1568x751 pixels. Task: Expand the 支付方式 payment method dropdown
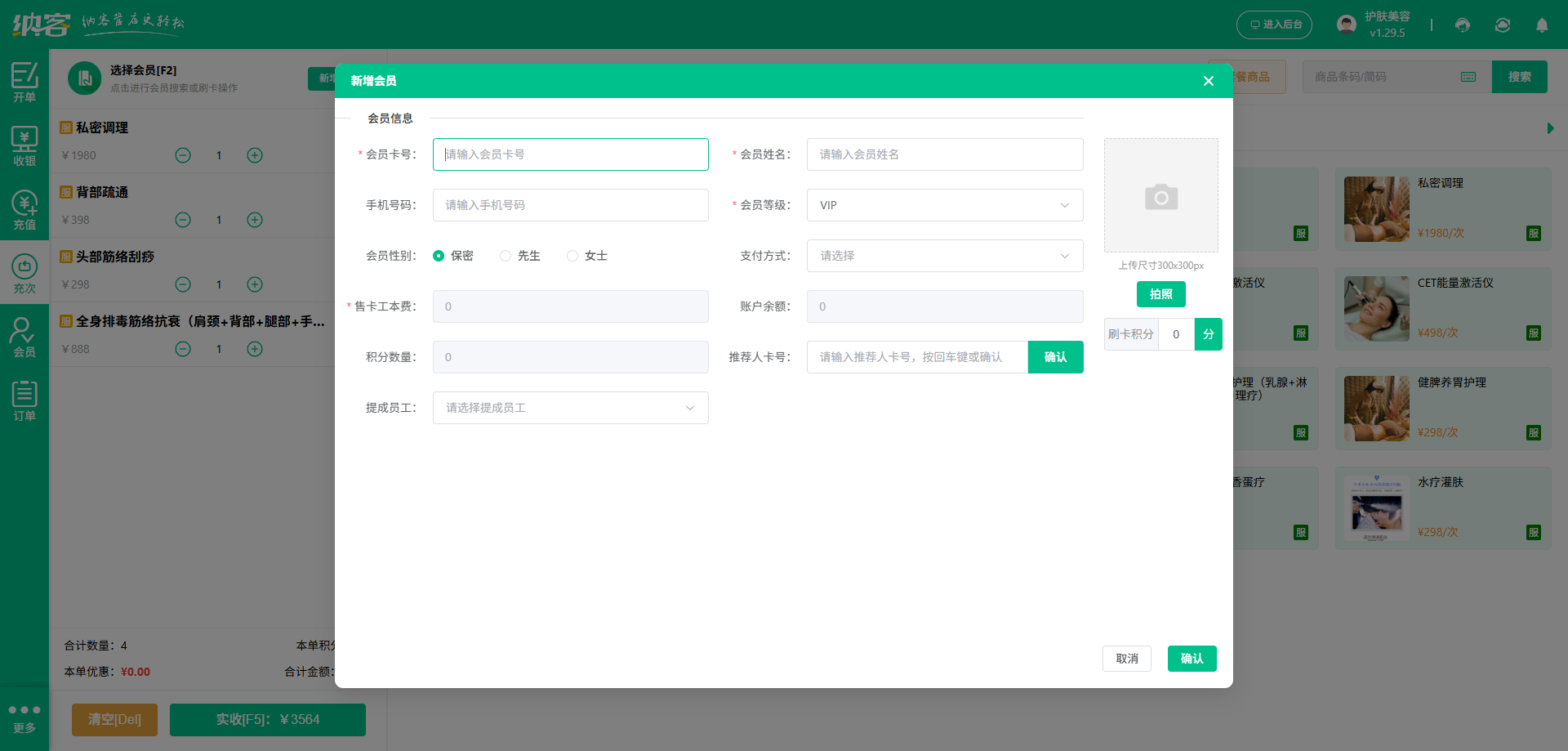point(944,256)
